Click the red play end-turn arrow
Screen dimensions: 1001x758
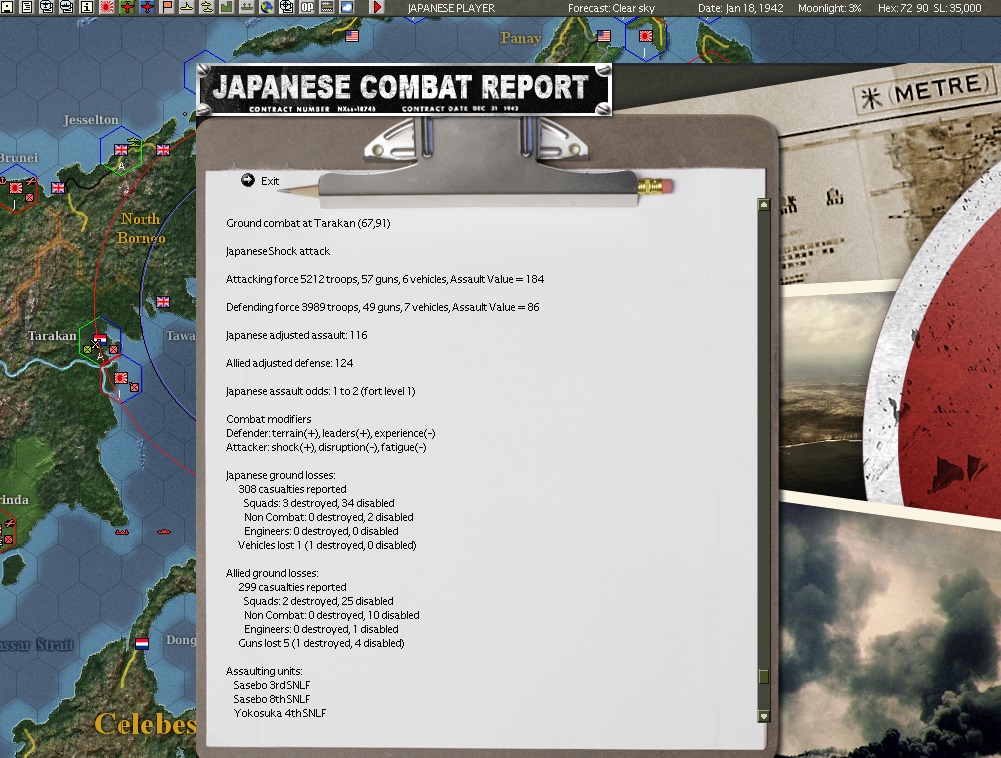(377, 7)
